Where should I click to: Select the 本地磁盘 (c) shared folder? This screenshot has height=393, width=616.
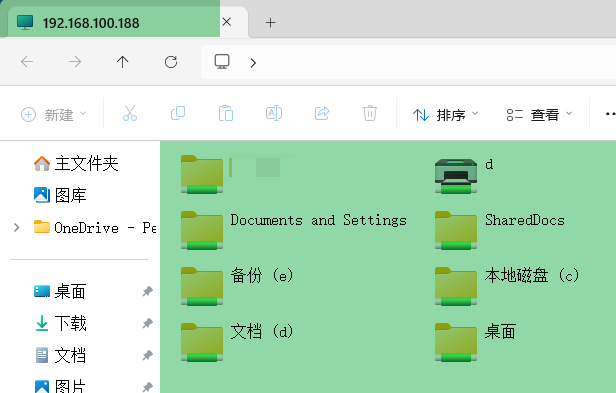click(x=507, y=287)
